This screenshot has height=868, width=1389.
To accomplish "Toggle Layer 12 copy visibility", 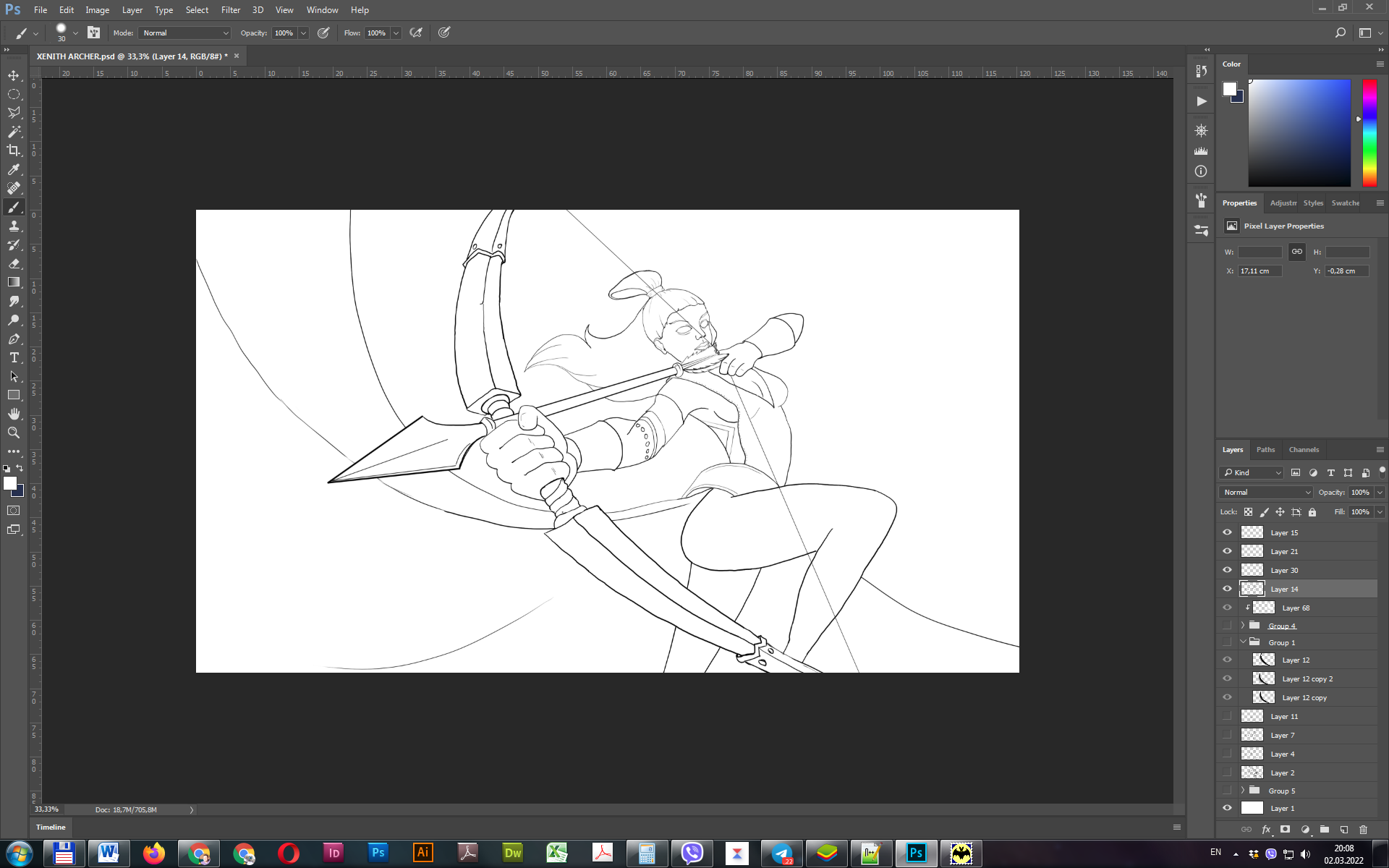I will pos(1227,697).
